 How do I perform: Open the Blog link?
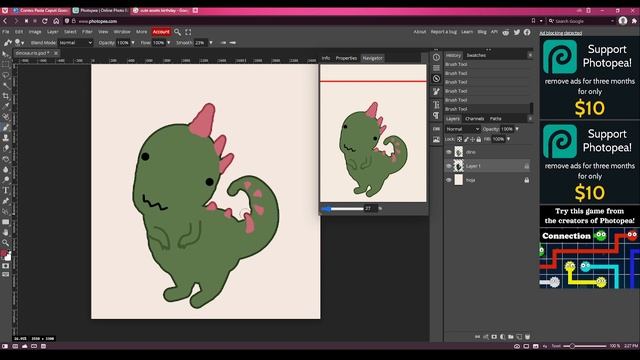(482, 32)
